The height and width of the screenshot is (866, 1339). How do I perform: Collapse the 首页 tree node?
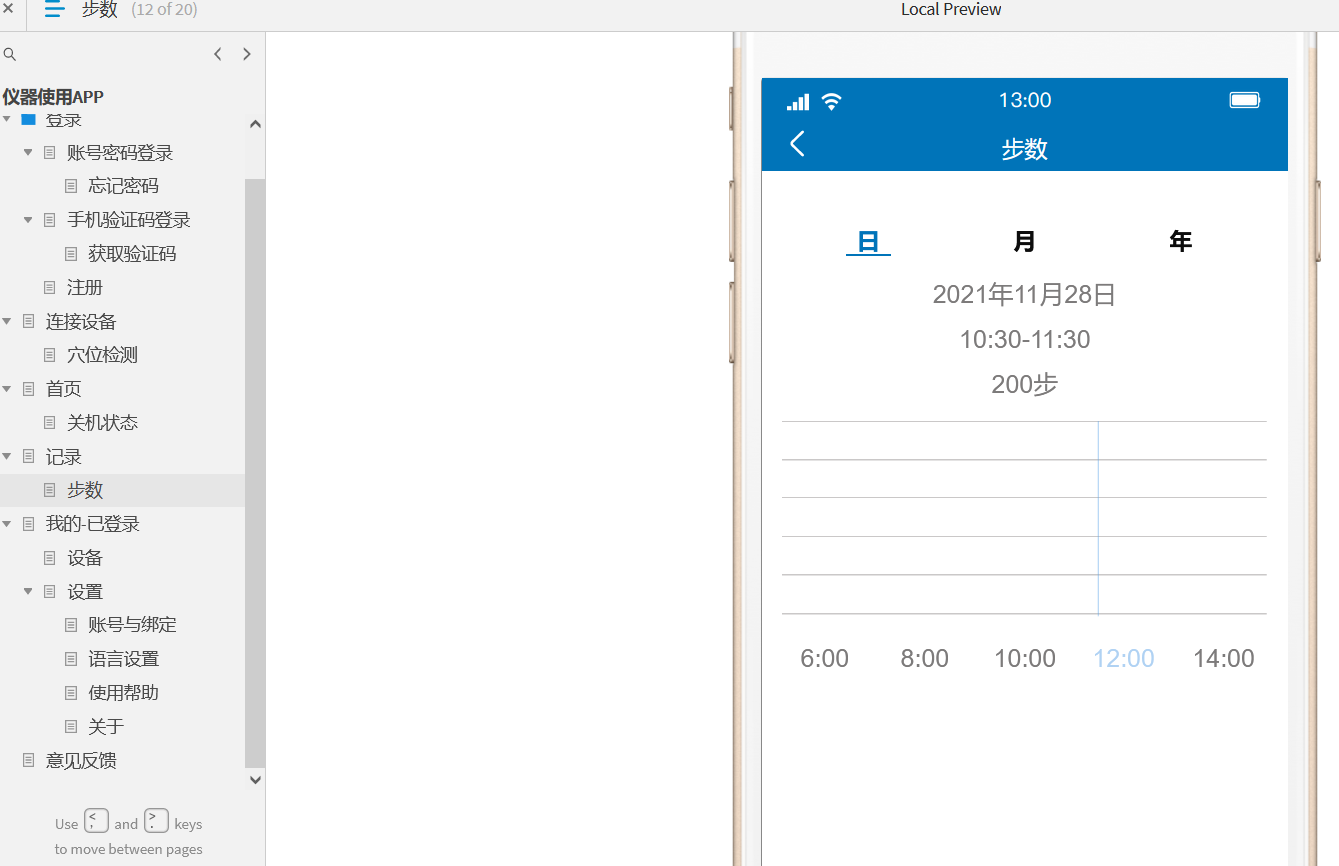coord(7,389)
